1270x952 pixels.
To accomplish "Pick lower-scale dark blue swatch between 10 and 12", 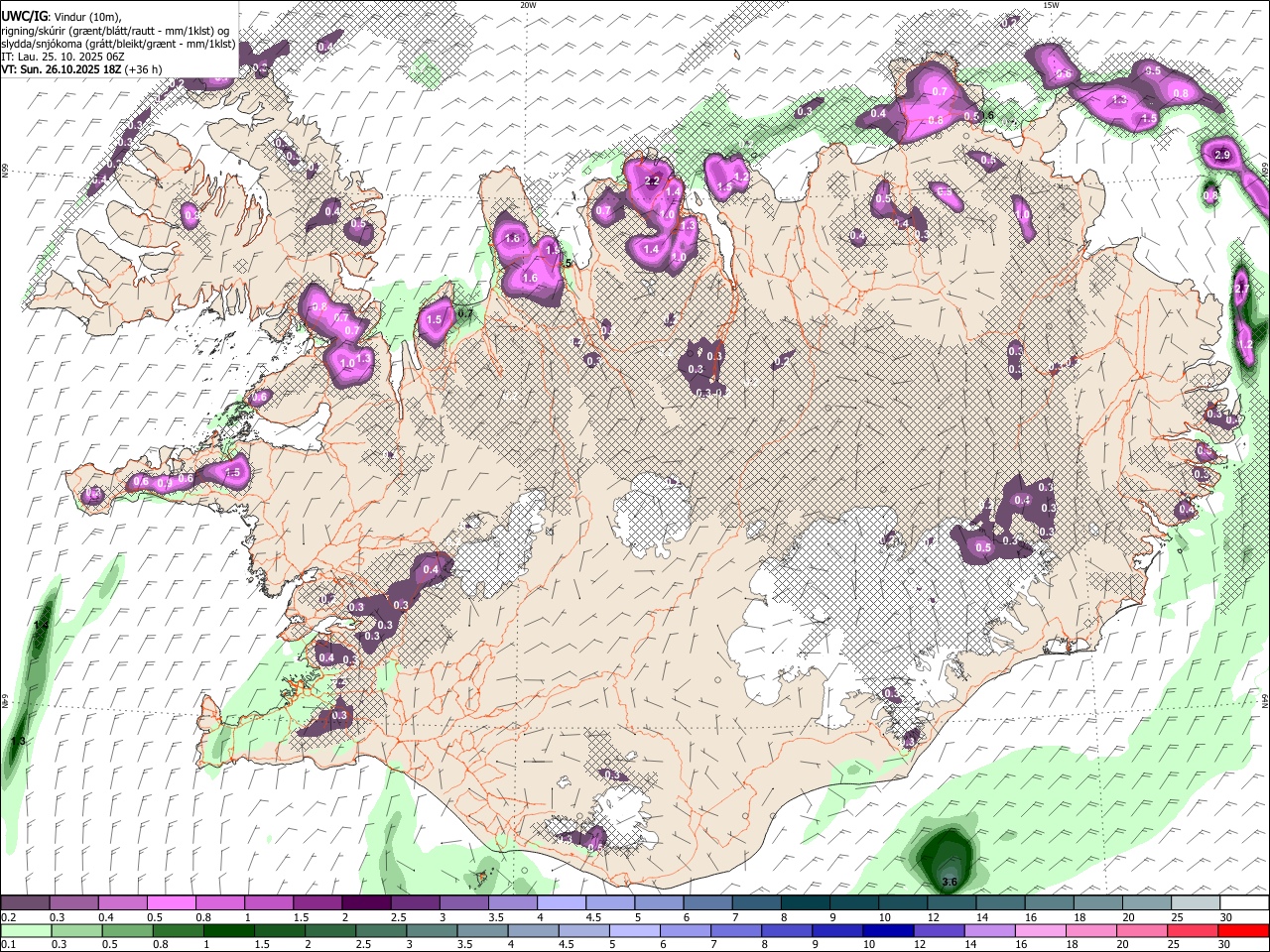I will 887,931.
